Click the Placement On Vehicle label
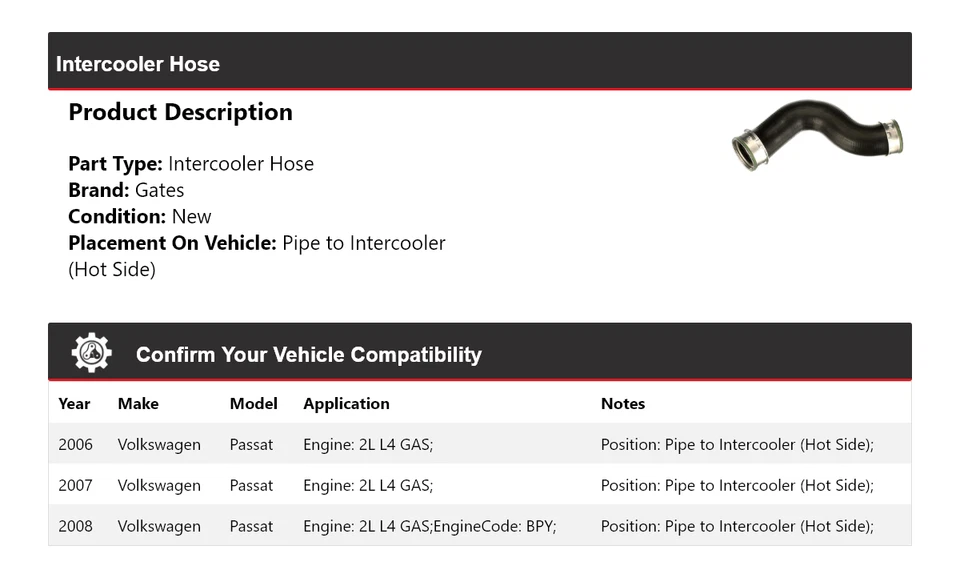 tap(172, 243)
